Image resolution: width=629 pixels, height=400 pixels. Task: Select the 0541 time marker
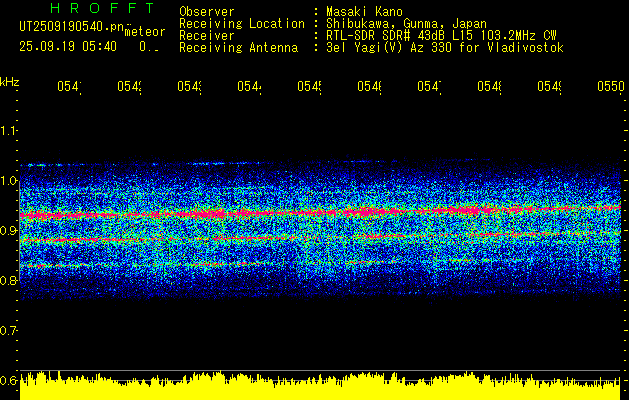click(69, 87)
